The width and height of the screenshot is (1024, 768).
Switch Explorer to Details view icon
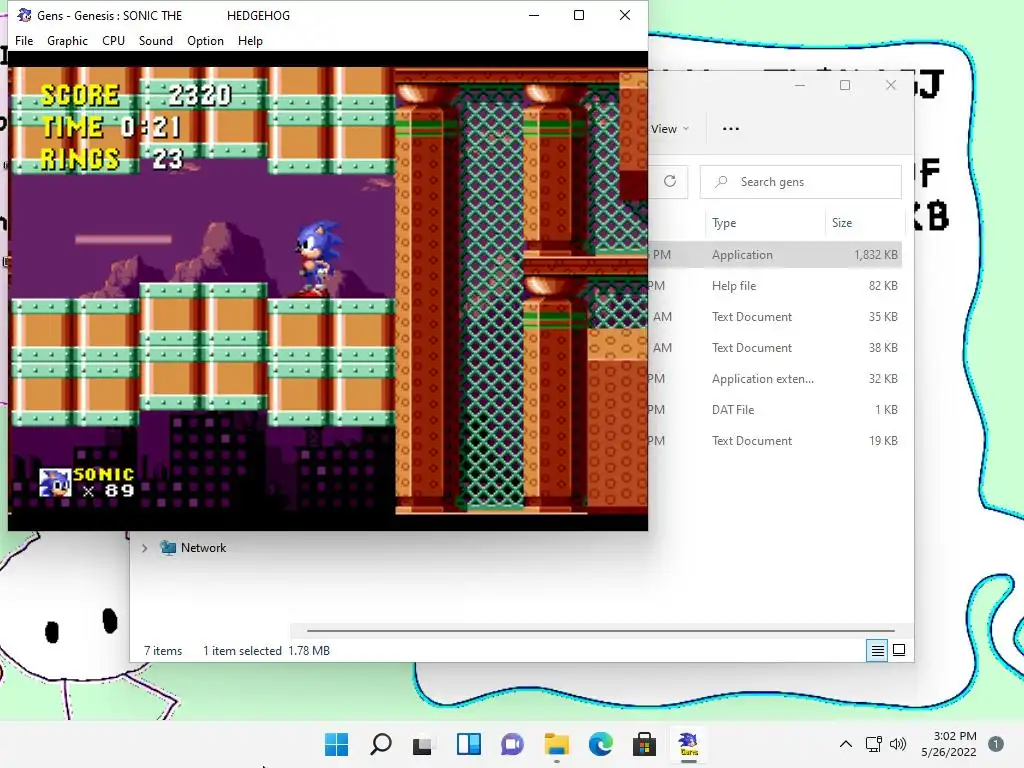[877, 650]
